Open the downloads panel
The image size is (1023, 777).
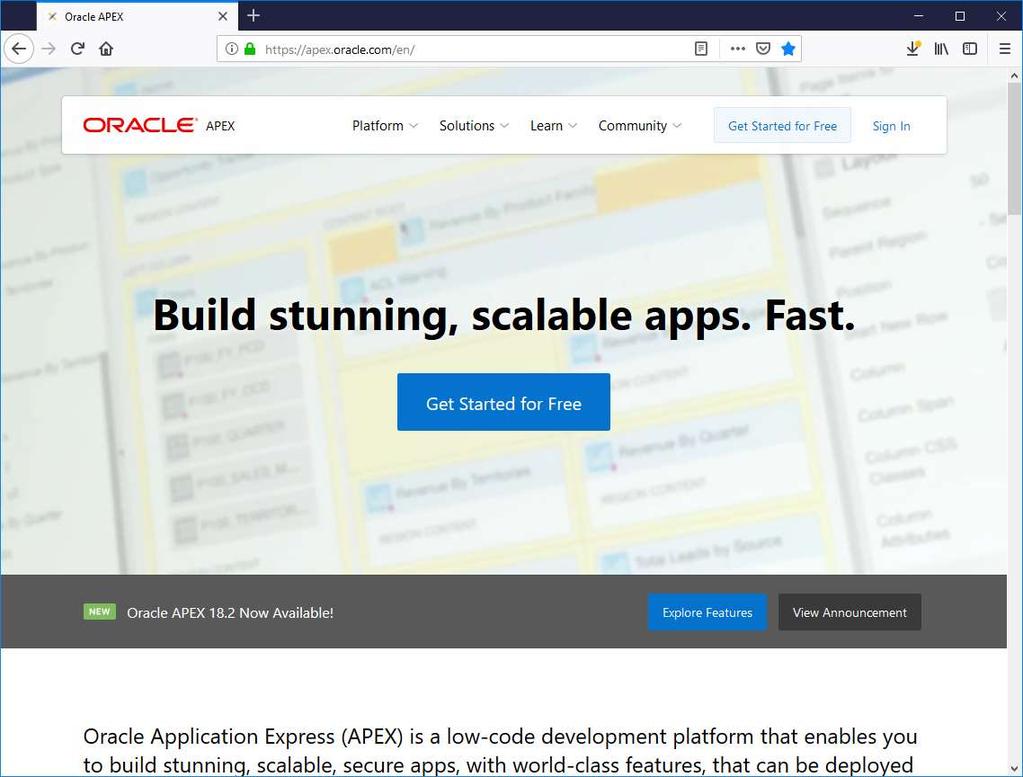point(913,49)
